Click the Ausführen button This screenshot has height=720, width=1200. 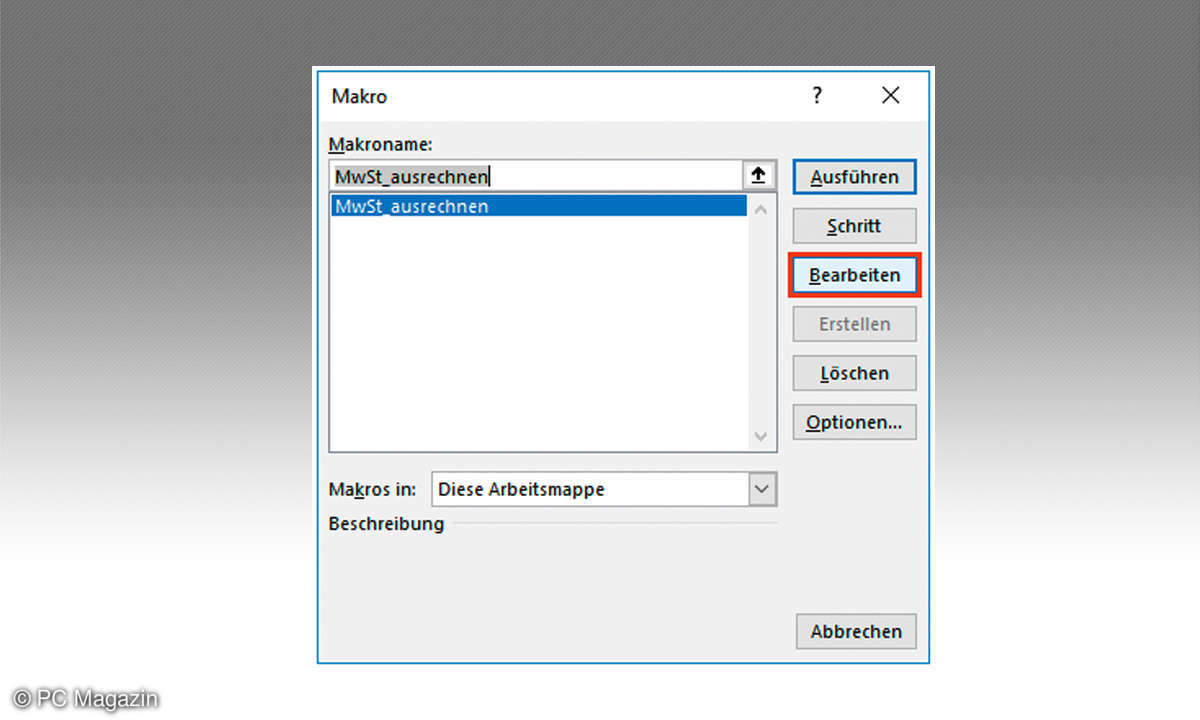click(854, 177)
